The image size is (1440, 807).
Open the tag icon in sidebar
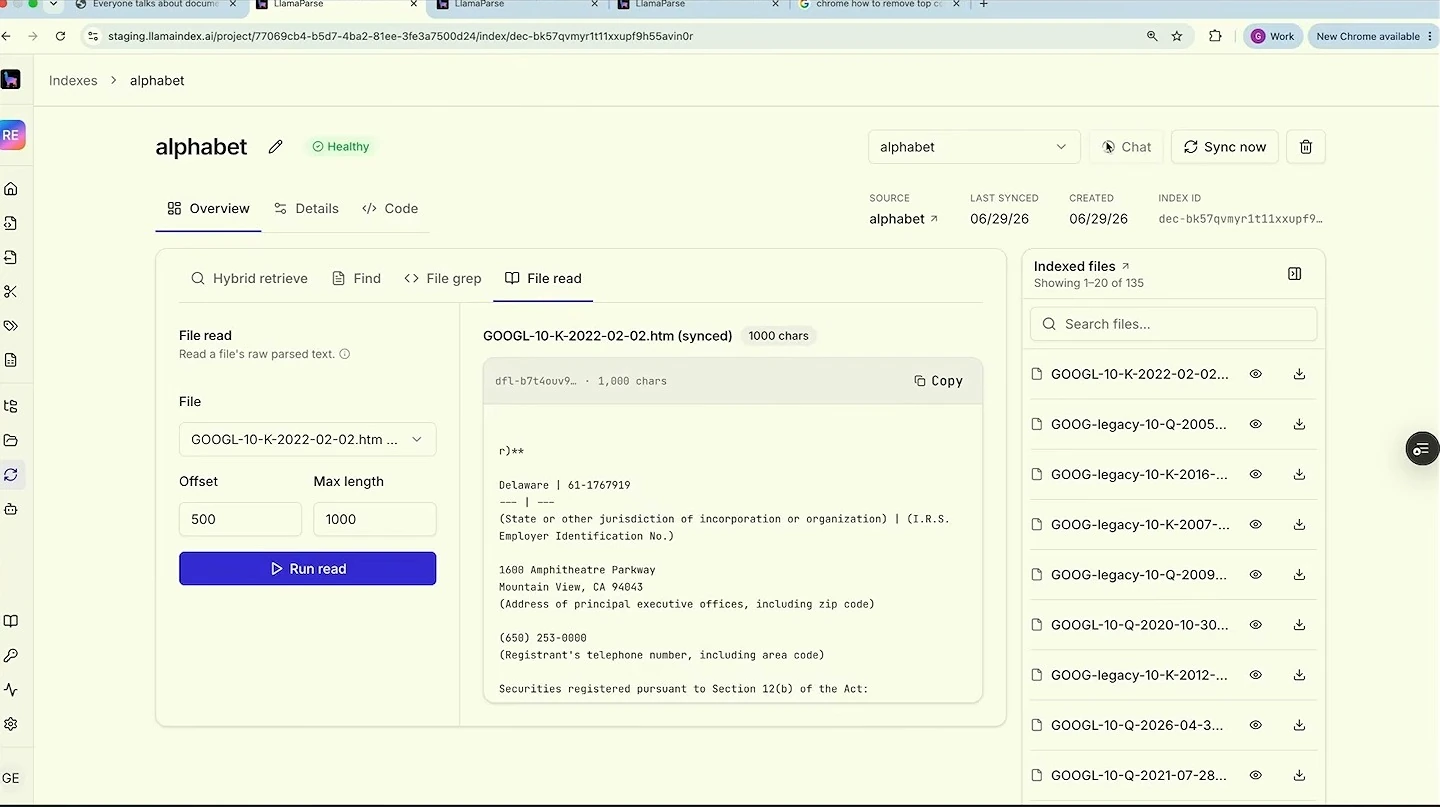coord(11,326)
